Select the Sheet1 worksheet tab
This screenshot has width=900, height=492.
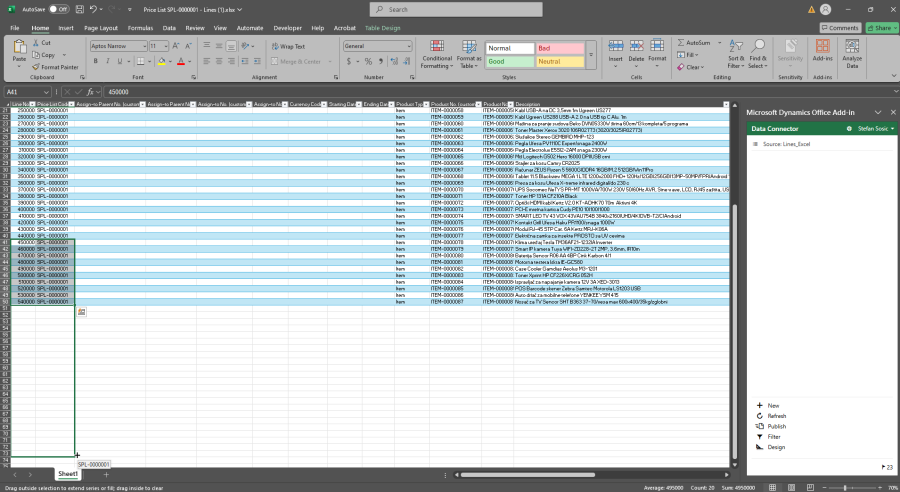tap(68, 474)
